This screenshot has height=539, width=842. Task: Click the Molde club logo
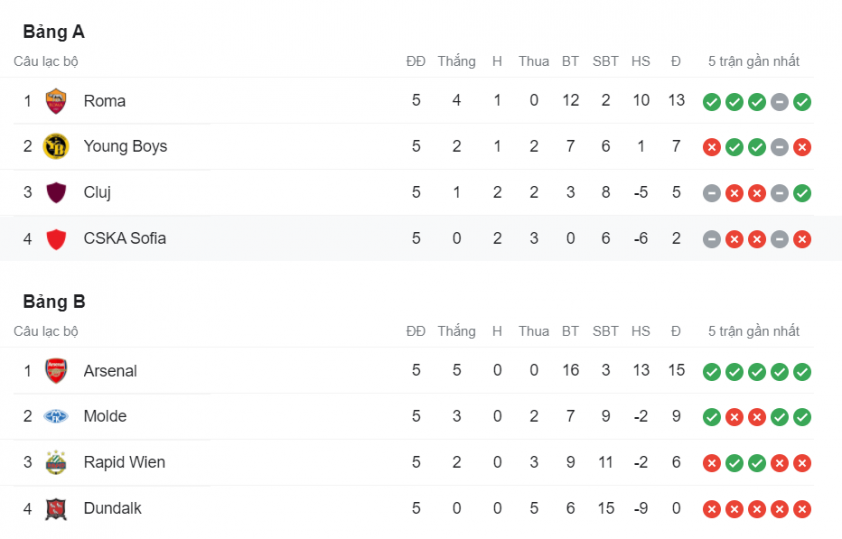(x=56, y=416)
